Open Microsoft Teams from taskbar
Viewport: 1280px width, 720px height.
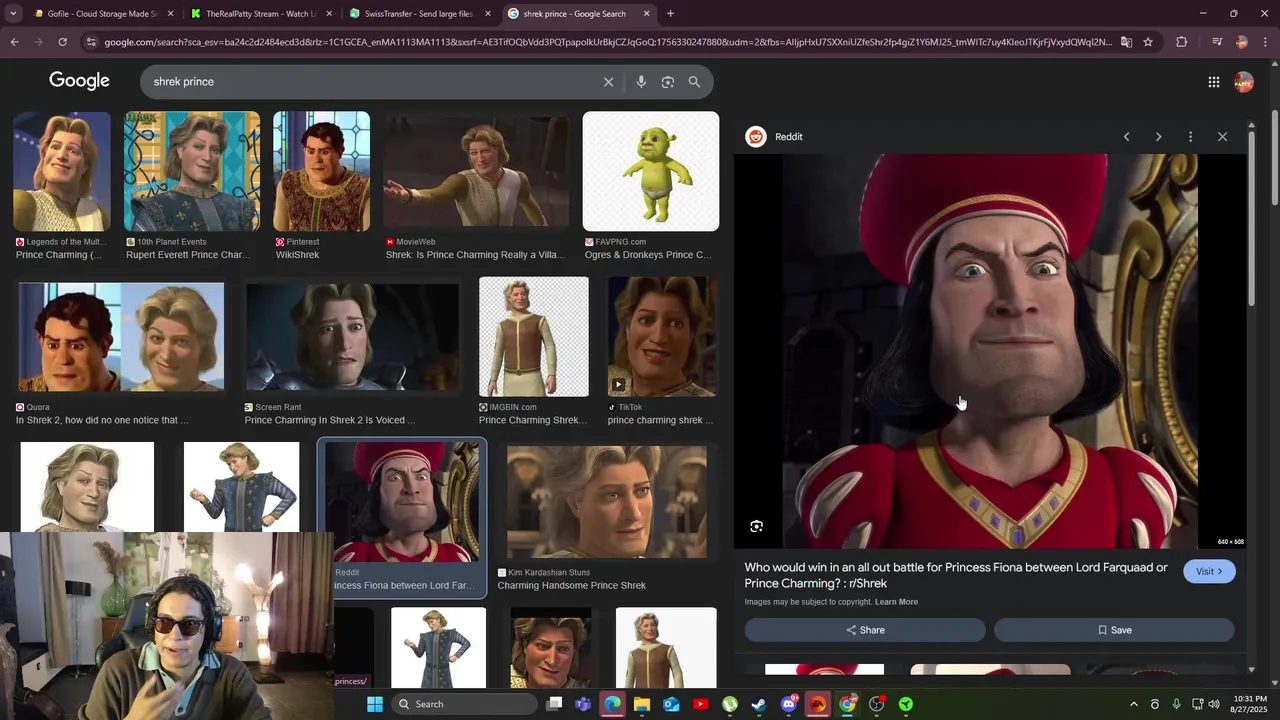click(x=583, y=704)
